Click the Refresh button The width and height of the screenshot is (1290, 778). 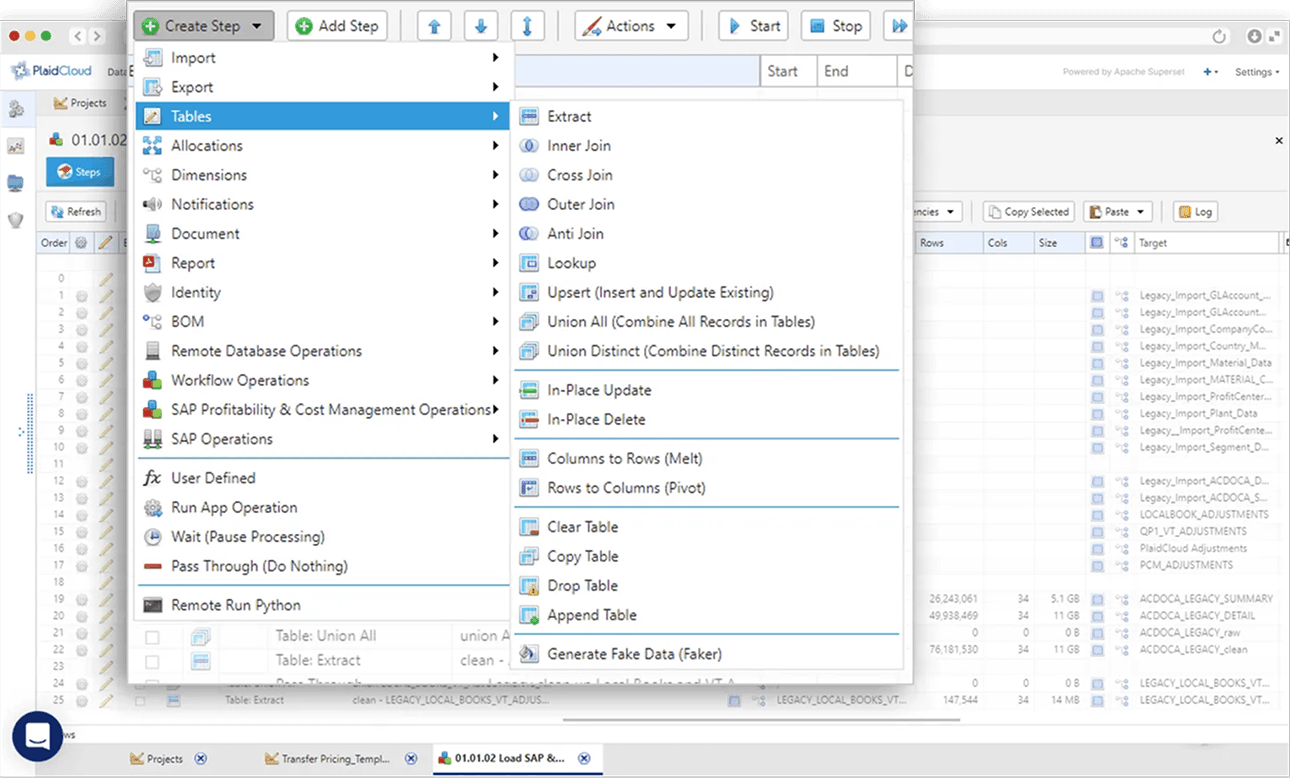[x=75, y=212]
